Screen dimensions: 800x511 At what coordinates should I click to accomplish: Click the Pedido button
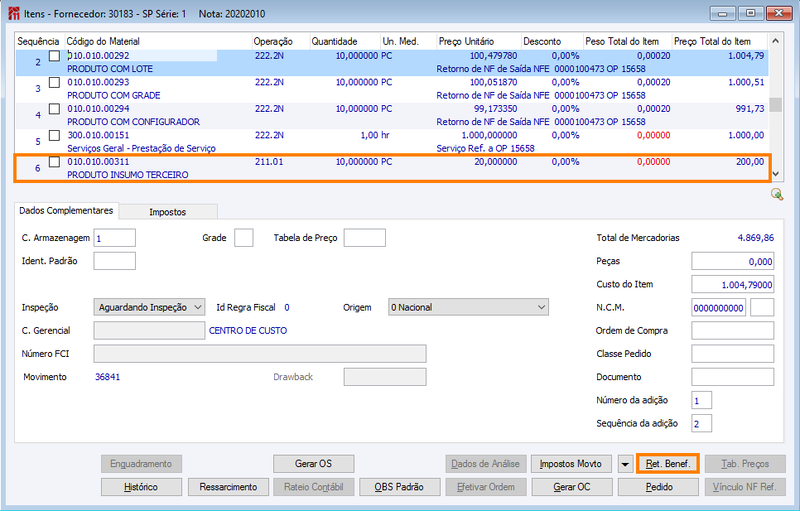tap(659, 487)
